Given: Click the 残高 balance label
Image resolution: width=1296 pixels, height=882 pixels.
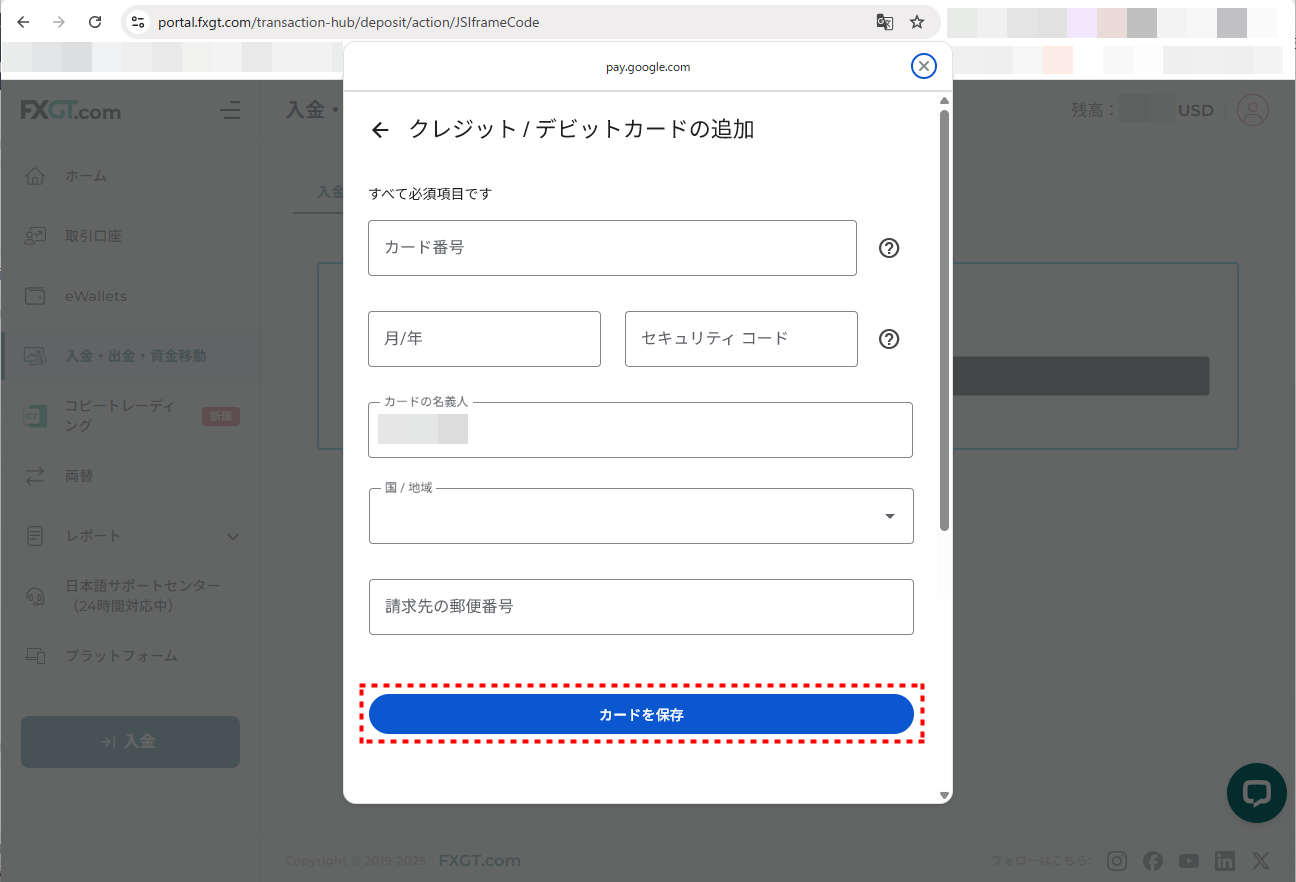Looking at the screenshot, I should click(x=1092, y=110).
